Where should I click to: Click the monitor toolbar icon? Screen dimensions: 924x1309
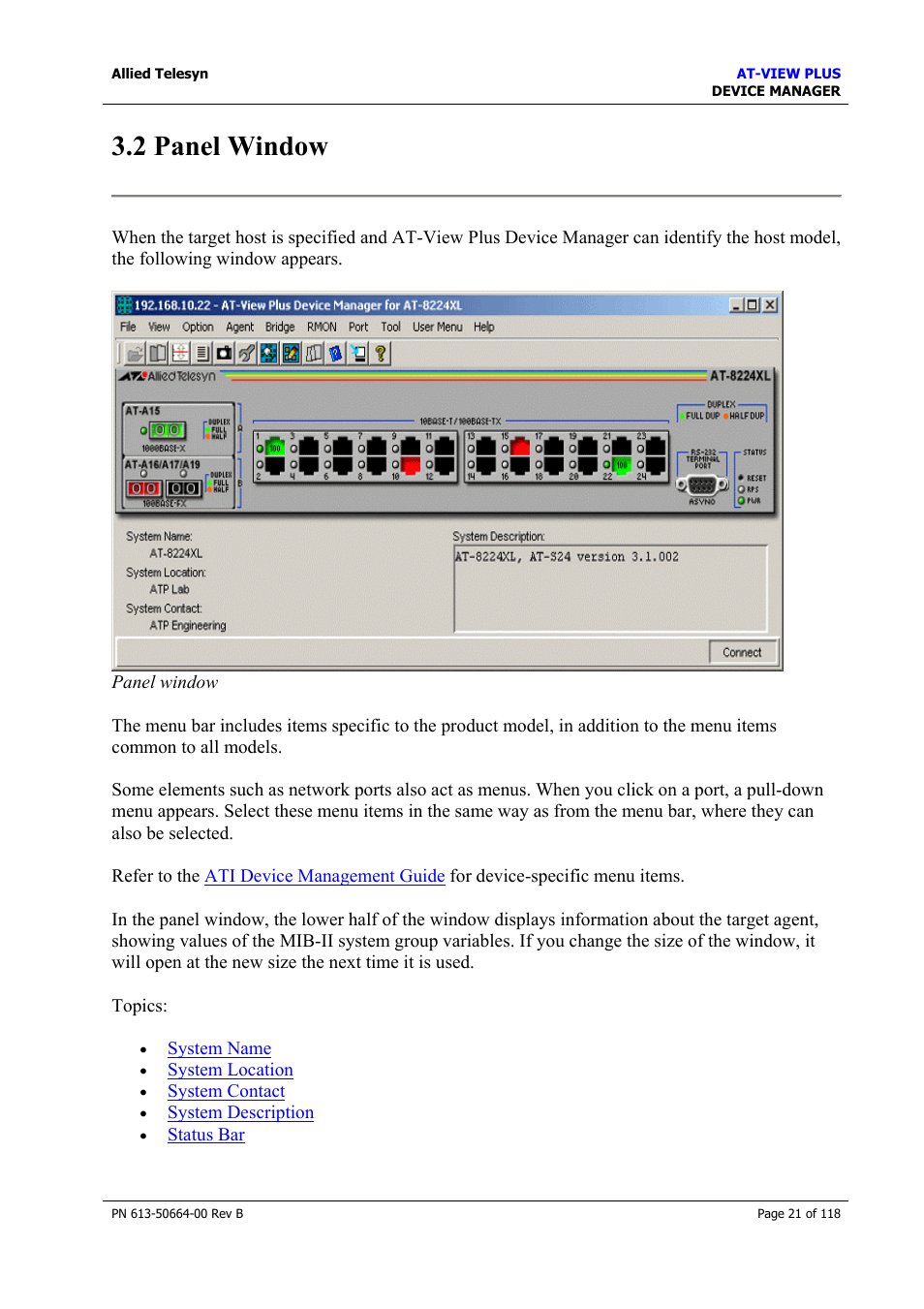pyautogui.click(x=358, y=354)
